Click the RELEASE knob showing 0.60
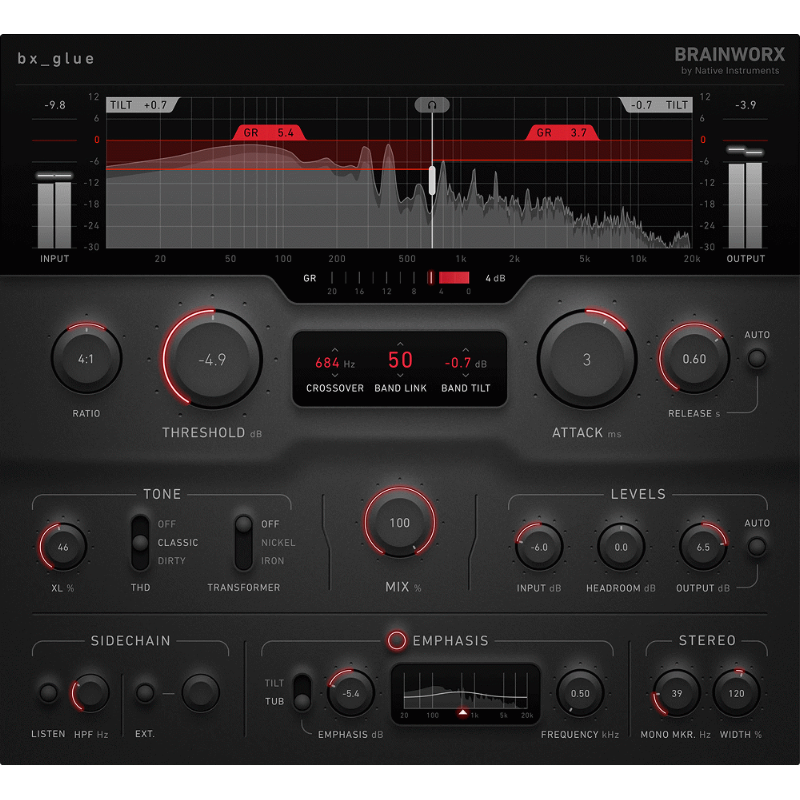Image resolution: width=800 pixels, height=800 pixels. click(694, 359)
